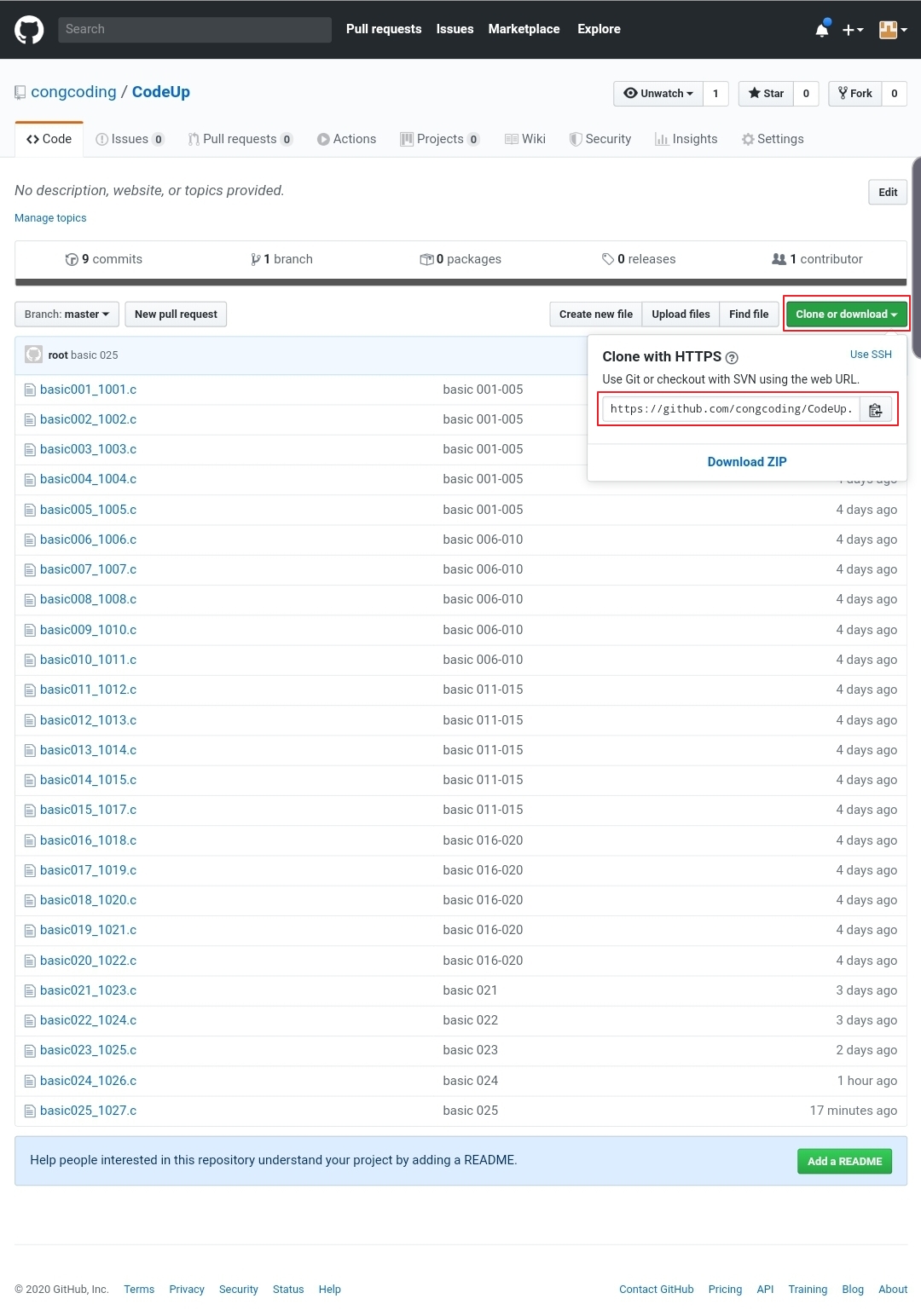Select the HTTPS clone URL field

[731, 410]
